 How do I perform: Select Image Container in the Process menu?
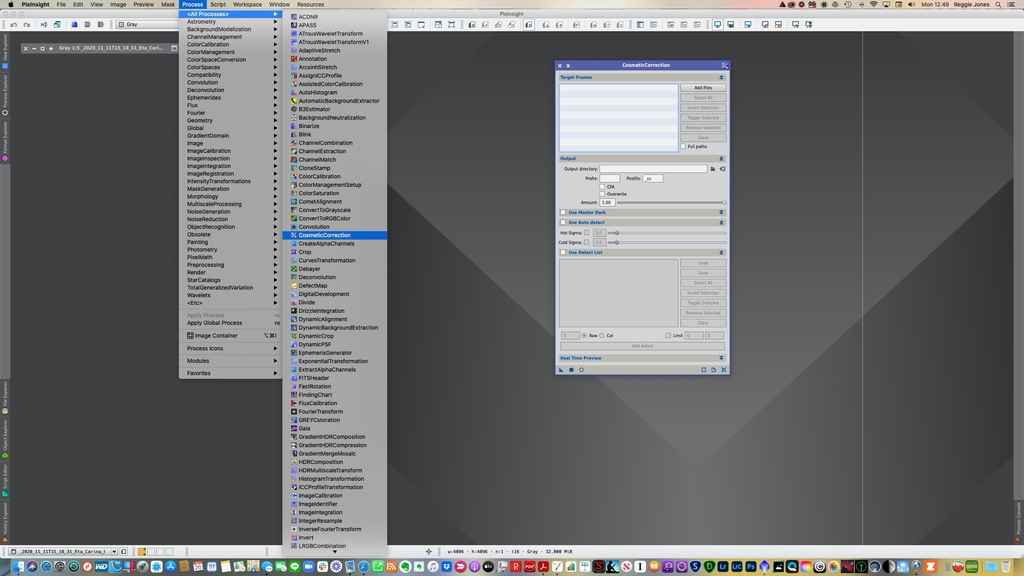(231, 336)
